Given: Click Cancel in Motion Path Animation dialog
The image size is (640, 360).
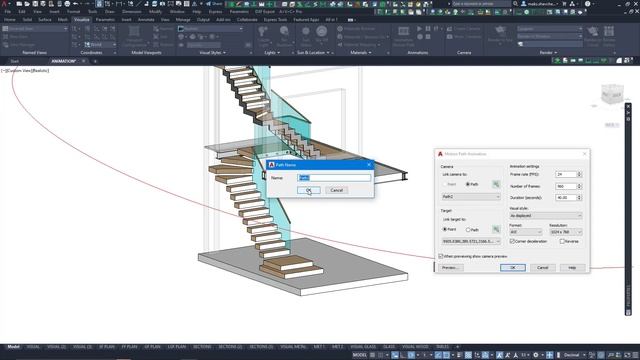Looking at the screenshot, I should coord(542,268).
